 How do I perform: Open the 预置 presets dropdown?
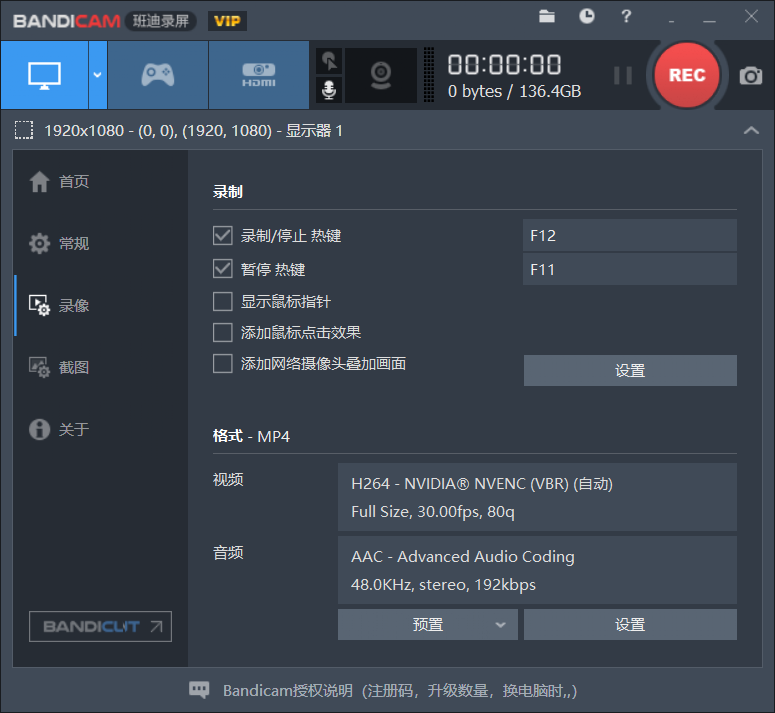tap(428, 625)
